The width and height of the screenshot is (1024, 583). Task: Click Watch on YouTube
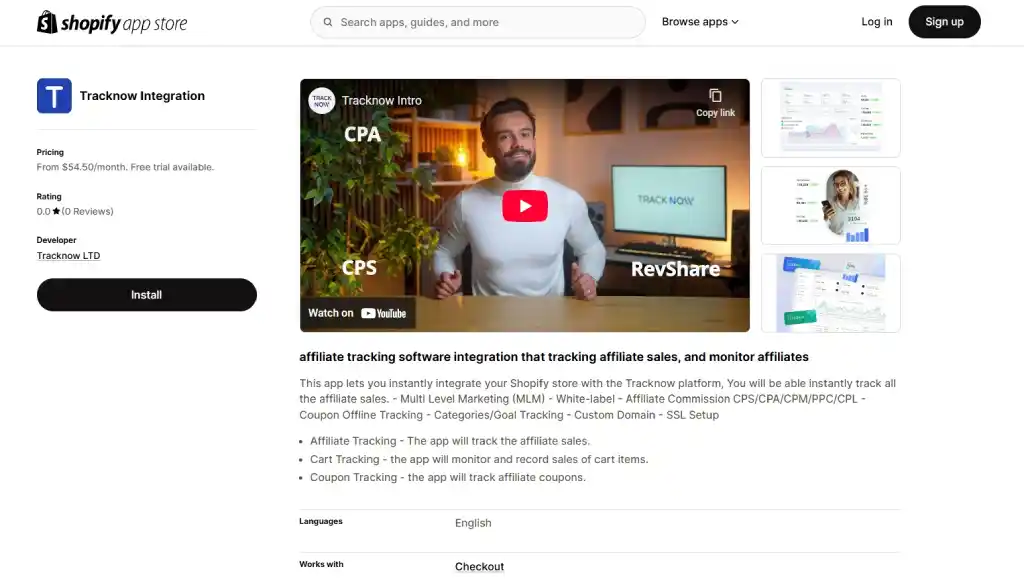[x=357, y=313]
